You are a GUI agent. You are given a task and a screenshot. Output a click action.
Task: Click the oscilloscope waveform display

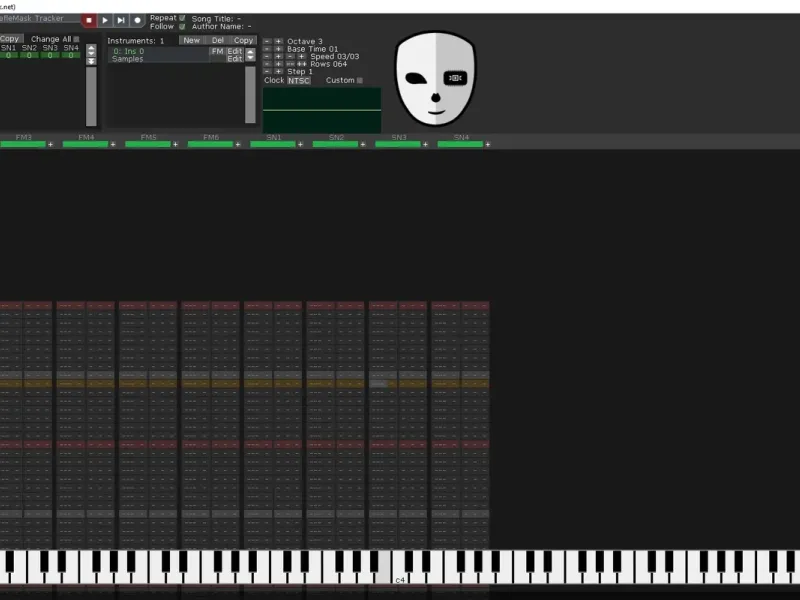(x=322, y=110)
